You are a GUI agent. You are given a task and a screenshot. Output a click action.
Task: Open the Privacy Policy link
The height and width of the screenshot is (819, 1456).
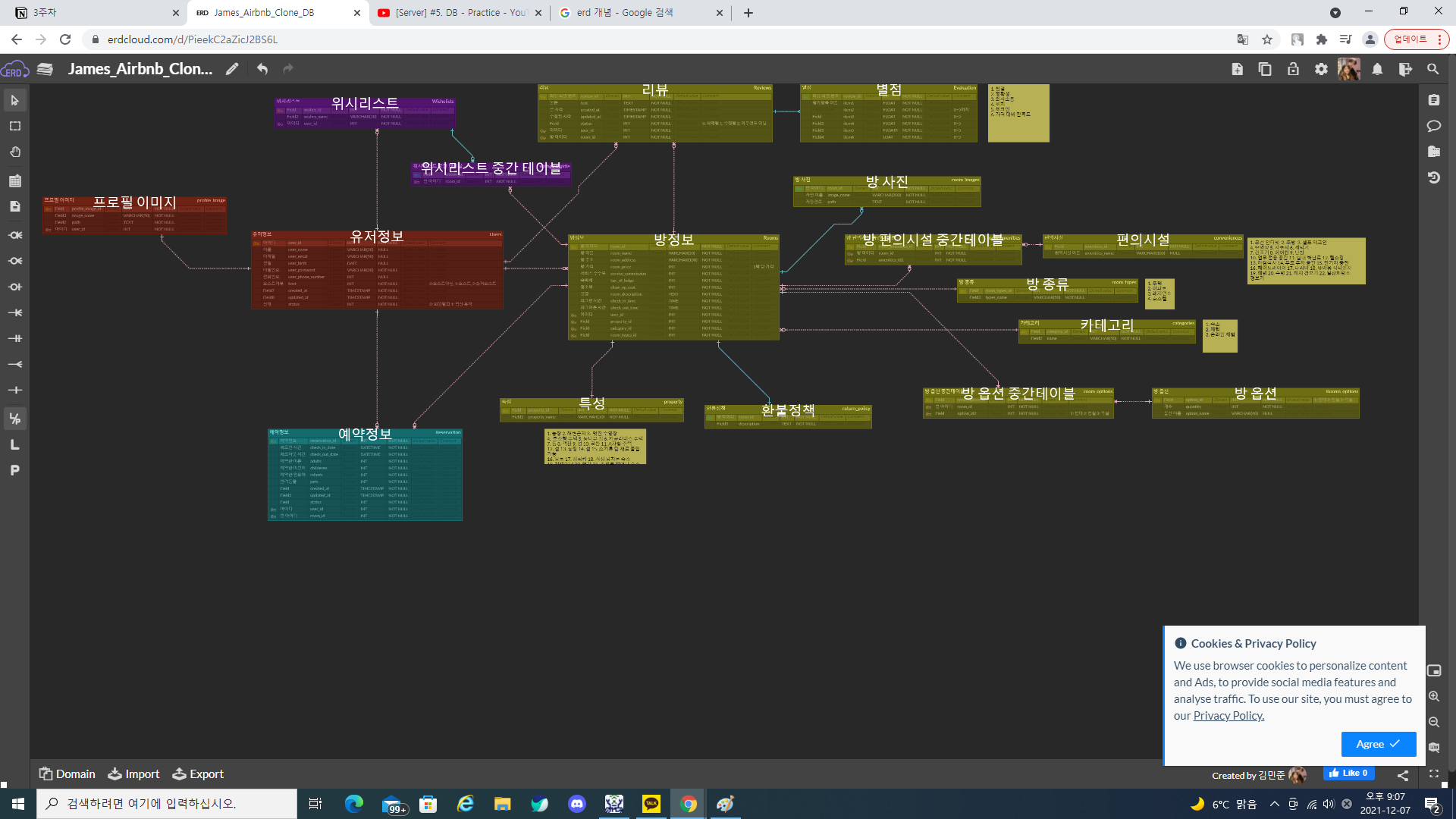tap(1228, 716)
